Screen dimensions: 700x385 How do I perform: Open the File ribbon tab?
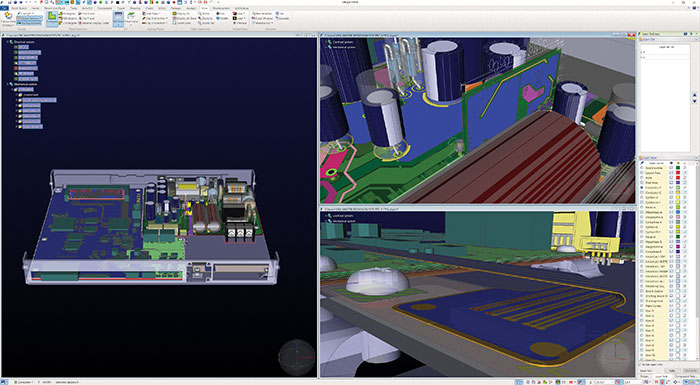(4, 8)
